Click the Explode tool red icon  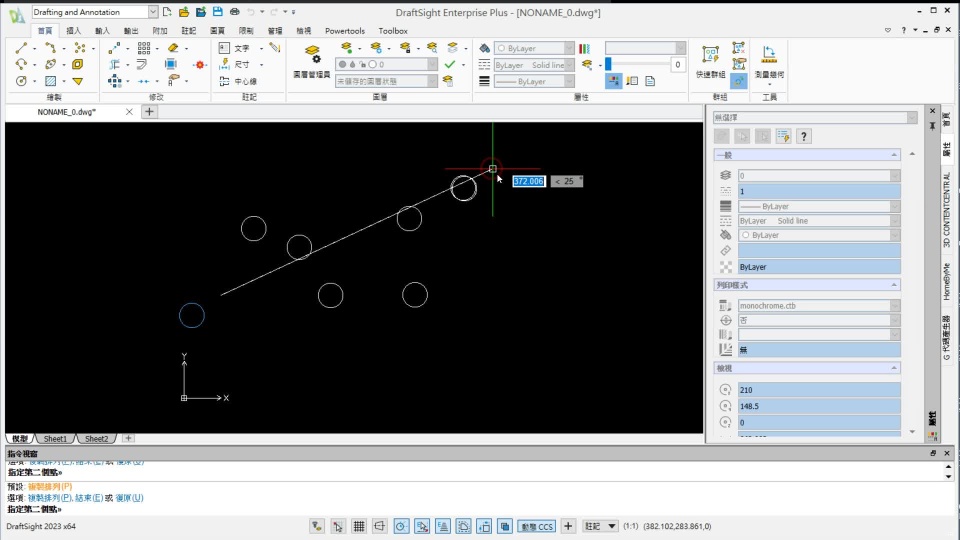200,64
